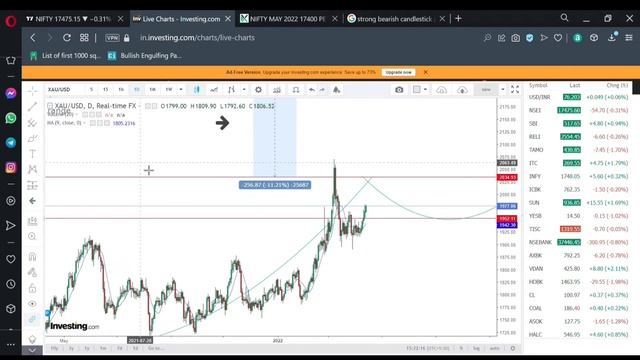Click the Go to date button

(x=156, y=348)
